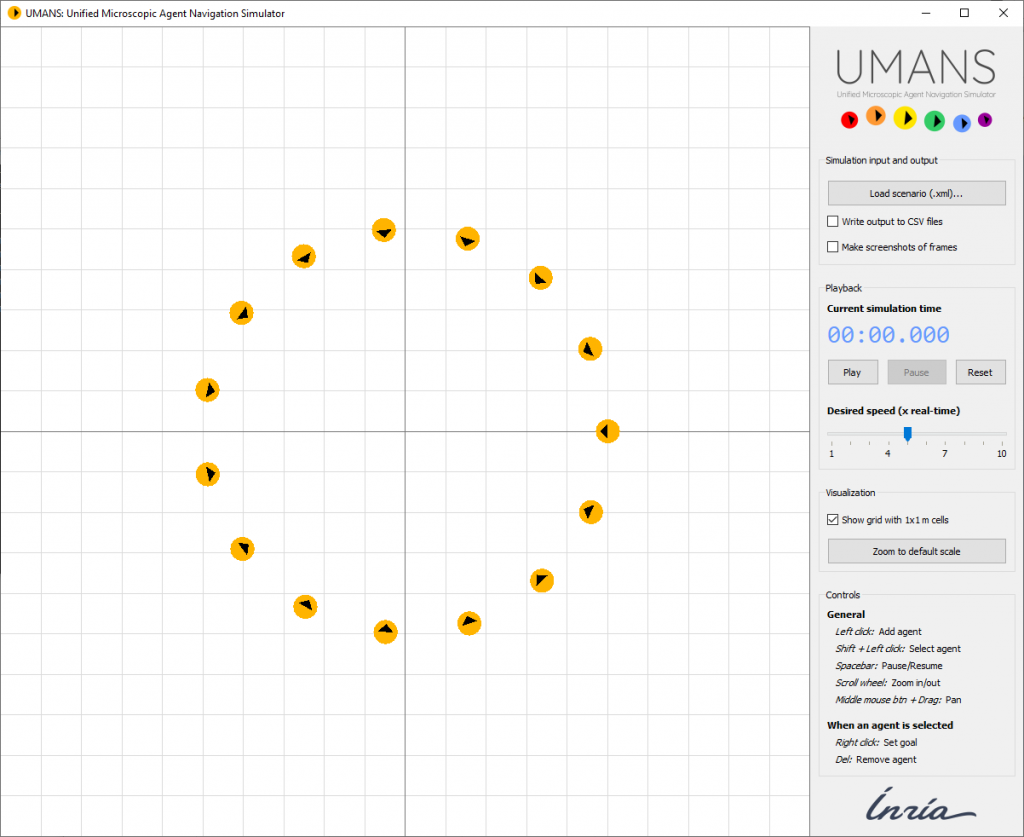Screen dimensions: 1024x837
Task: Select the leftmost agent above the horizontal axis
Action: tap(208, 390)
